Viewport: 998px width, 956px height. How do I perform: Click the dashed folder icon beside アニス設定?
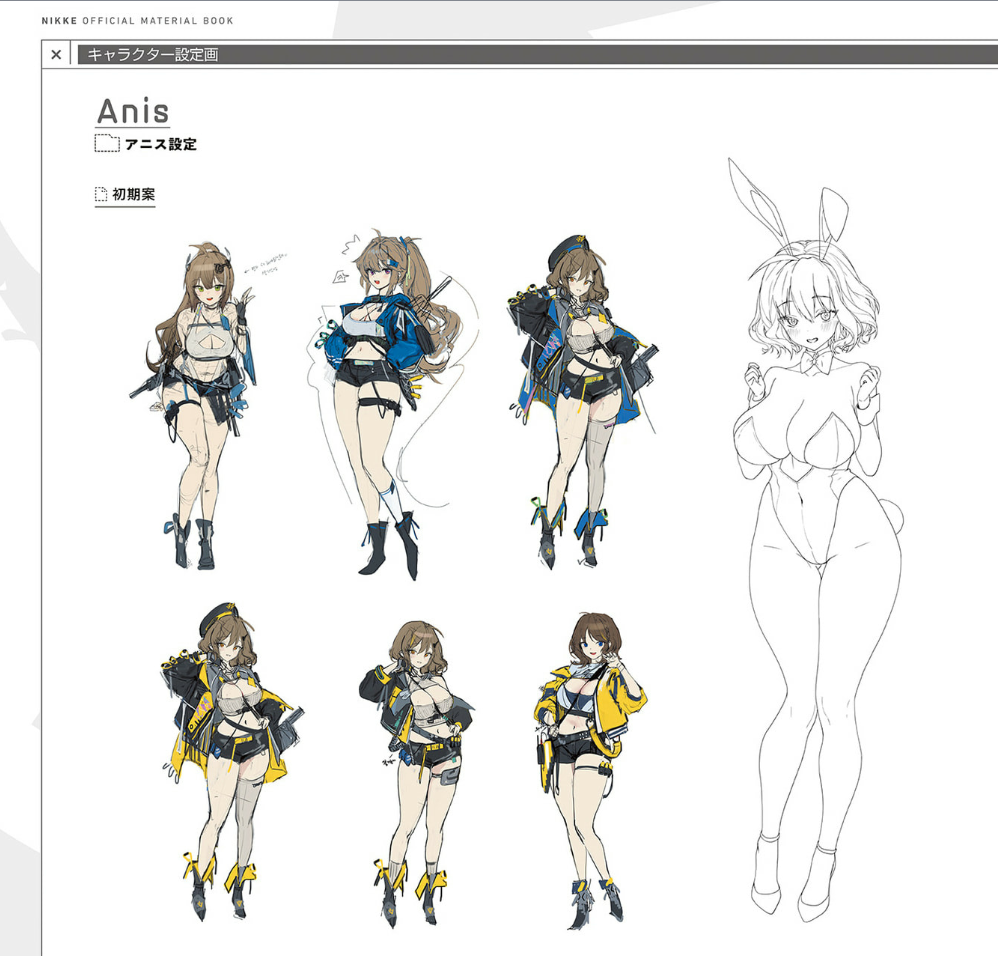(x=107, y=143)
